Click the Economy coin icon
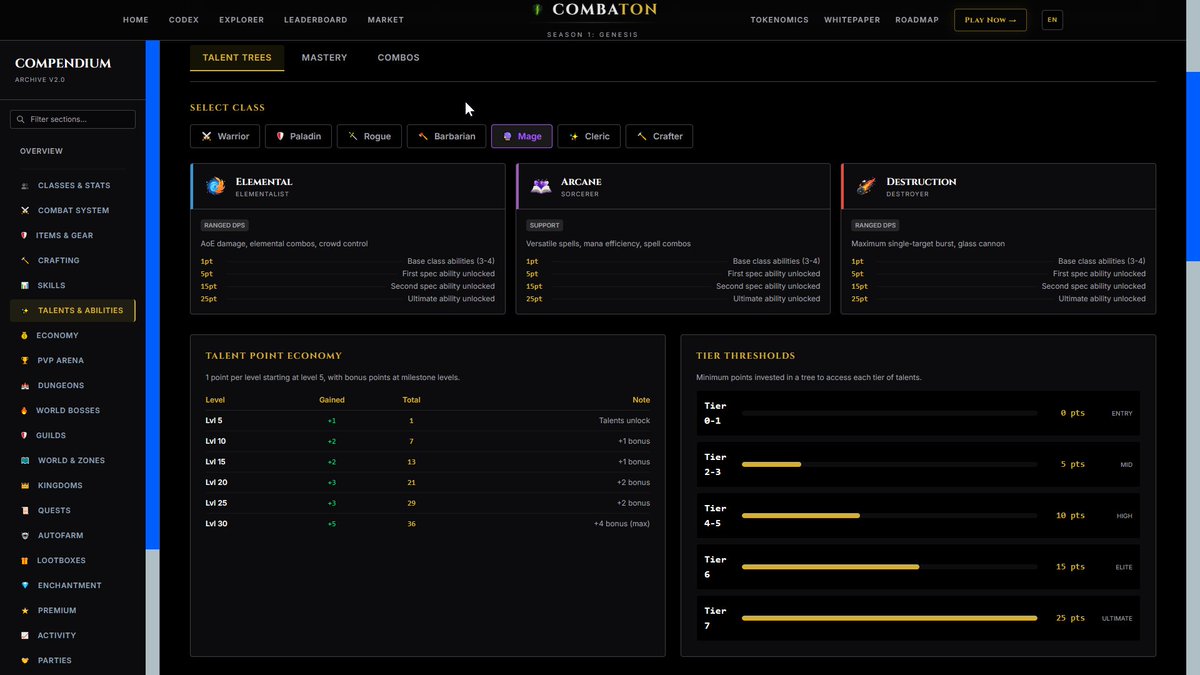This screenshot has height=675, width=1200. [25, 336]
